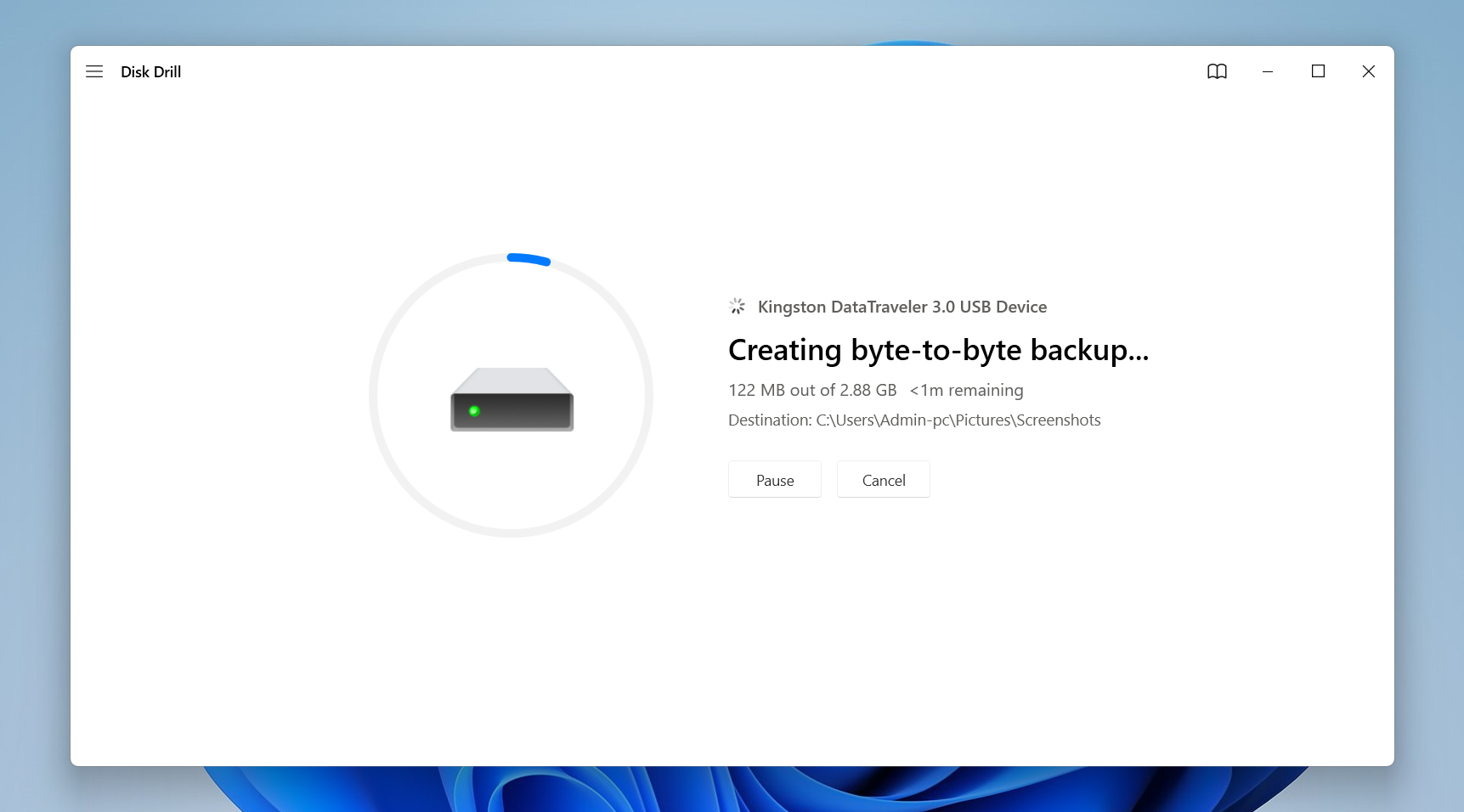Close the Disk Drill window
Viewport: 1464px width, 812px height.
[1368, 71]
